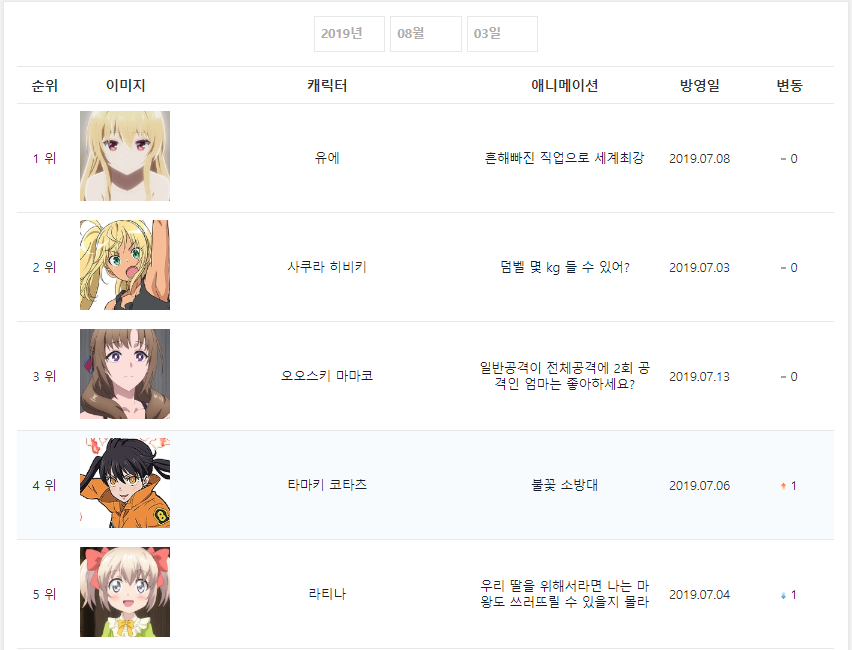The image size is (852, 650).
Task: Click the 캐릭터 column header
Action: tap(327, 85)
